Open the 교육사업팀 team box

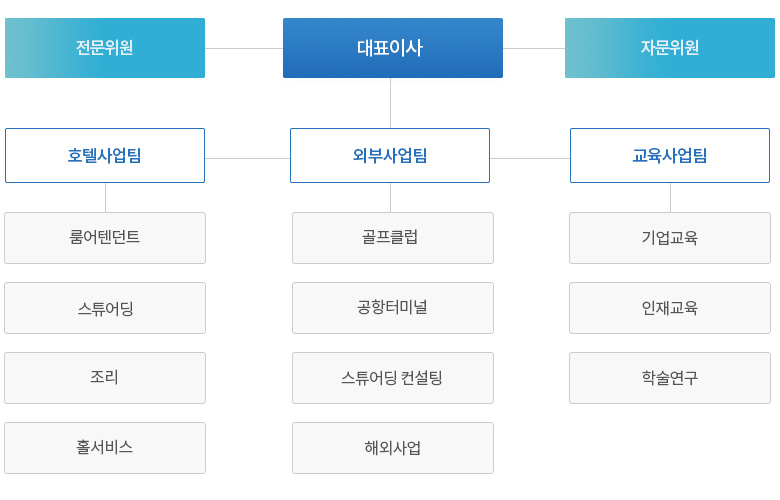click(670, 156)
